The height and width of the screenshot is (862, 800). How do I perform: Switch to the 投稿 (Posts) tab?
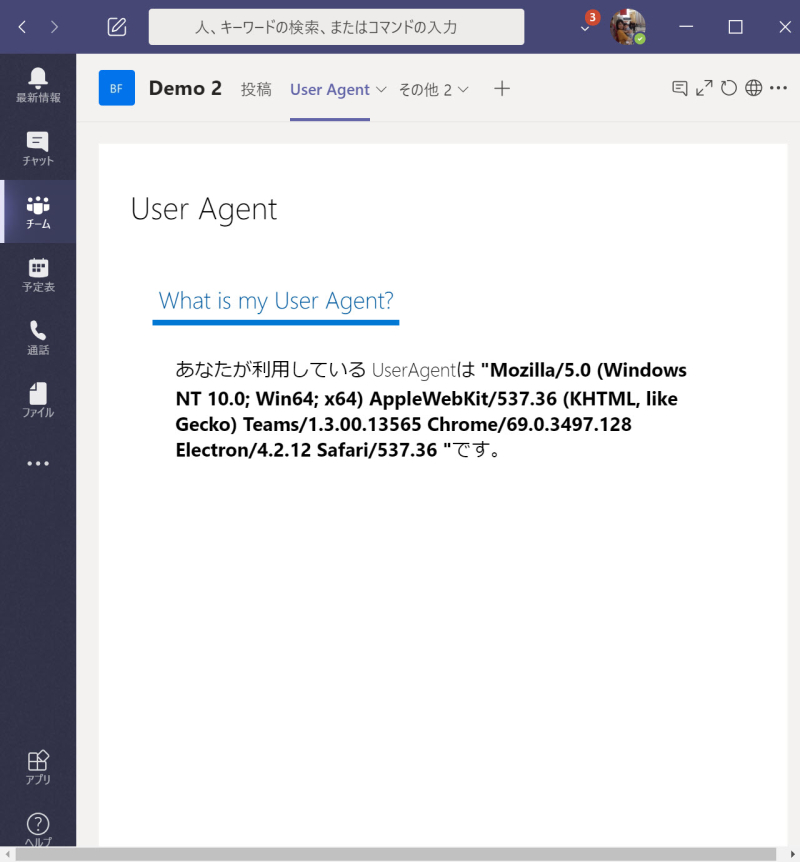[x=256, y=89]
